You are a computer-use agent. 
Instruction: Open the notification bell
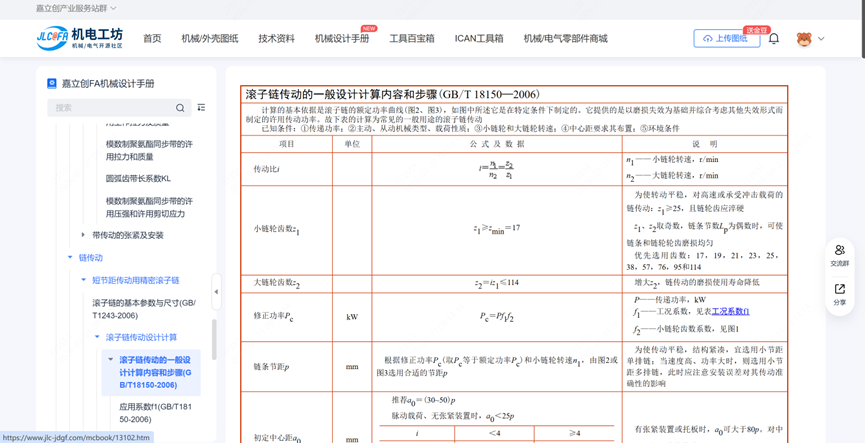773,39
